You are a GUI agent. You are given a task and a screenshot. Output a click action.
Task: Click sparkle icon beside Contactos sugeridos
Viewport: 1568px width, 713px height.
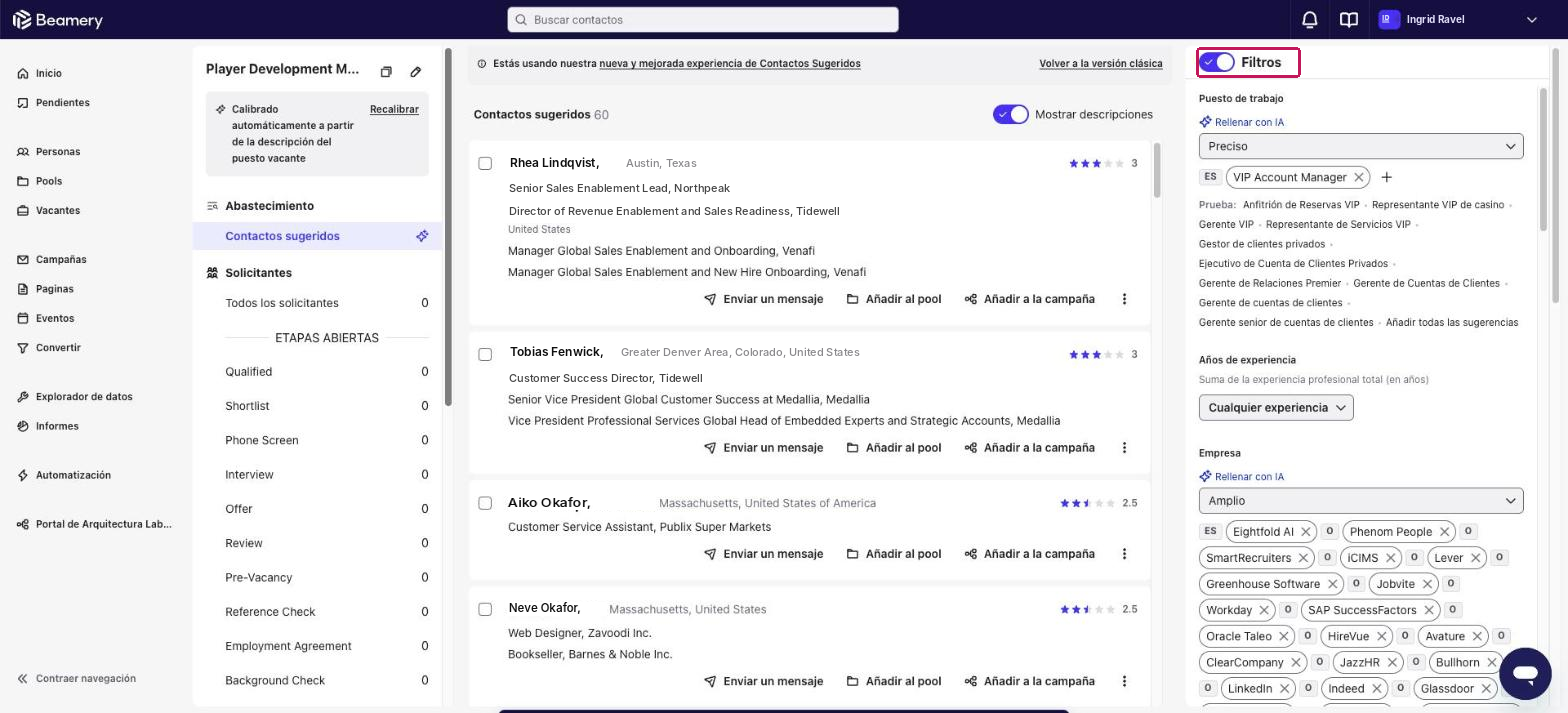[422, 236]
